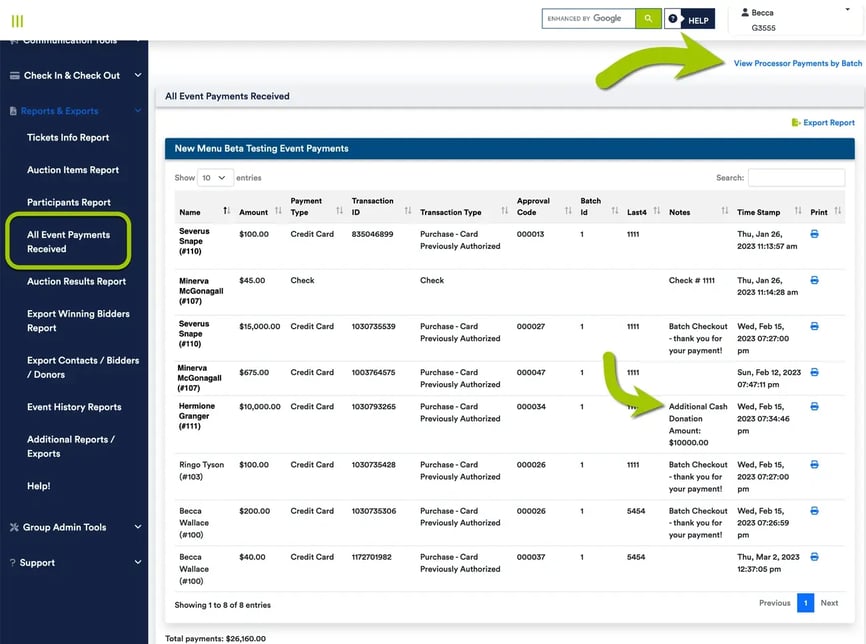The height and width of the screenshot is (644, 866).
Task: Open the hamburger menu icon at top left
Action: pos(17,21)
